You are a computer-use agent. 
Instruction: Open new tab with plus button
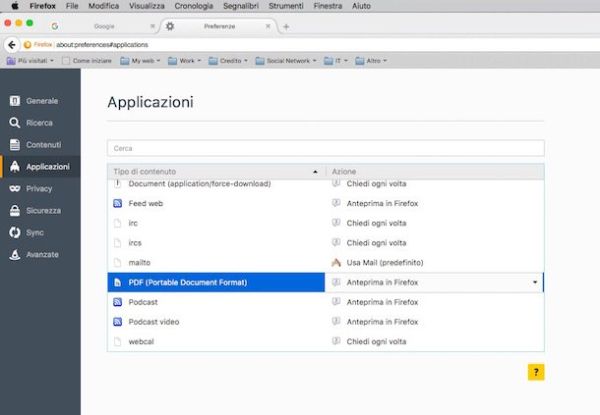click(x=286, y=26)
